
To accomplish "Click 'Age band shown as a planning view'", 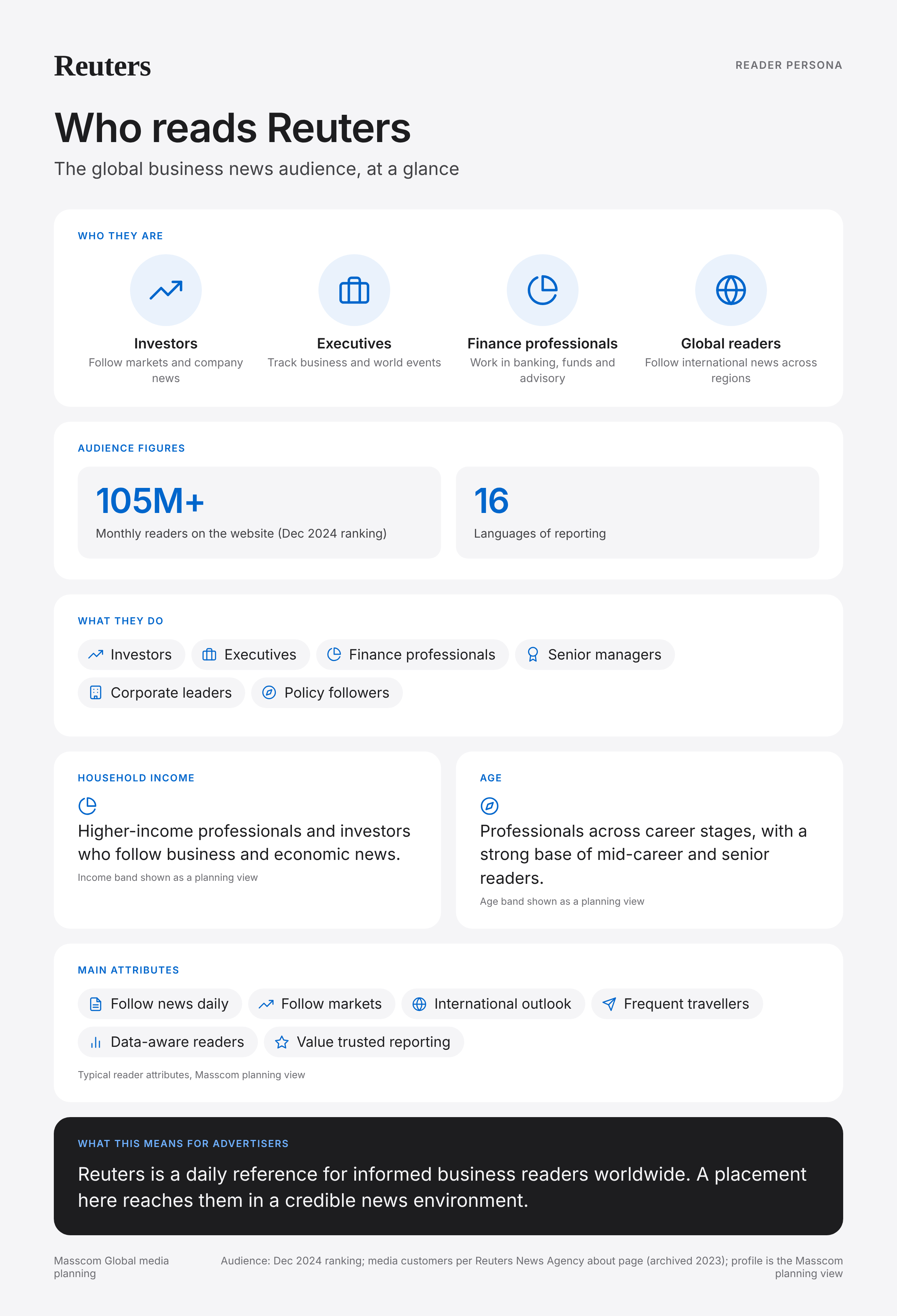I will point(562,901).
